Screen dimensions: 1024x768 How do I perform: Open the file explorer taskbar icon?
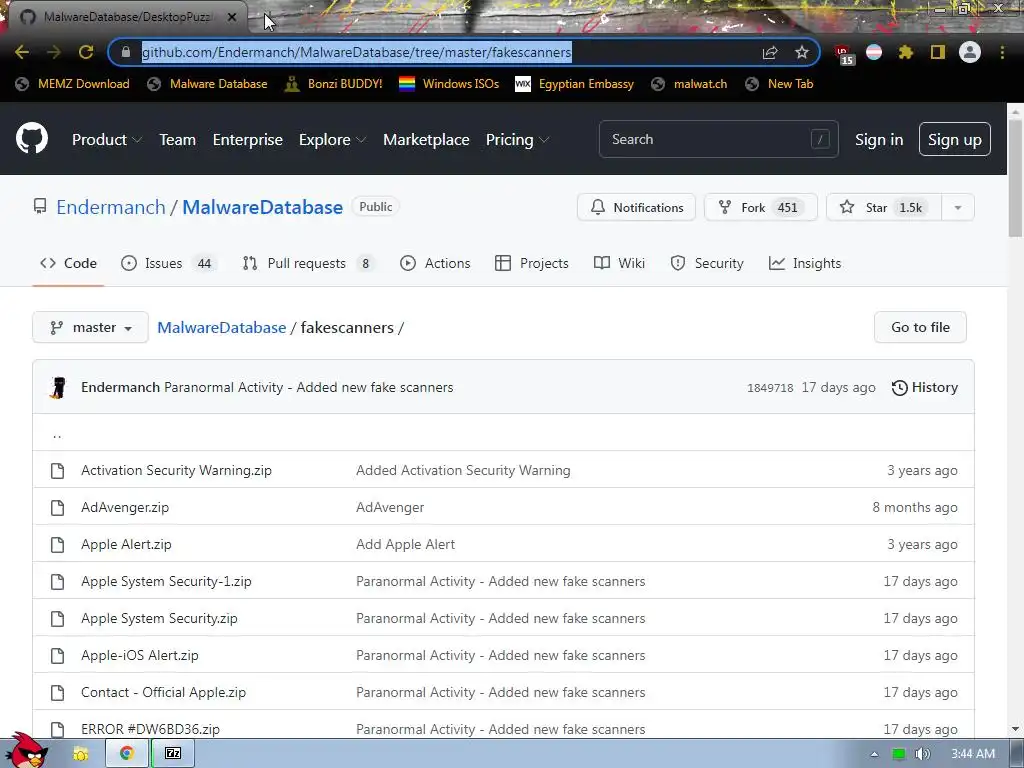click(x=81, y=754)
